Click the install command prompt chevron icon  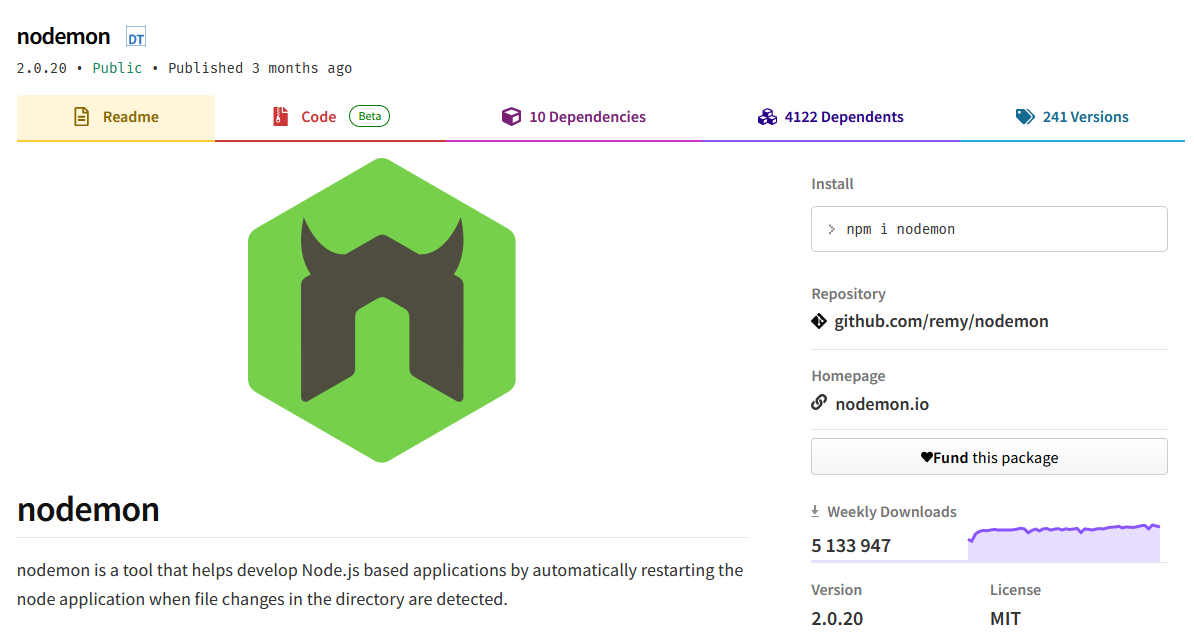click(x=832, y=229)
